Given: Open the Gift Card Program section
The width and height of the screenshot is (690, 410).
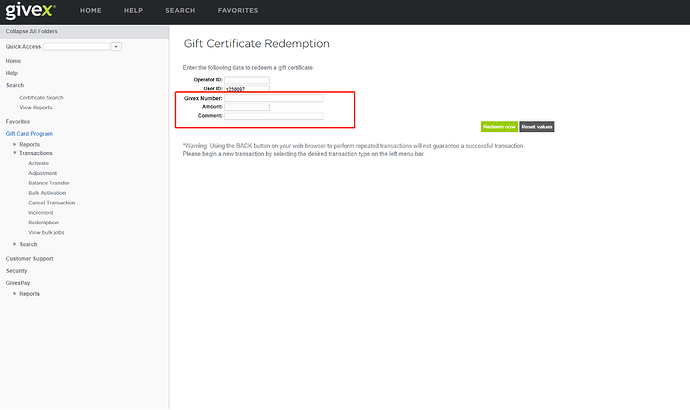Looking at the screenshot, I should tap(29, 134).
